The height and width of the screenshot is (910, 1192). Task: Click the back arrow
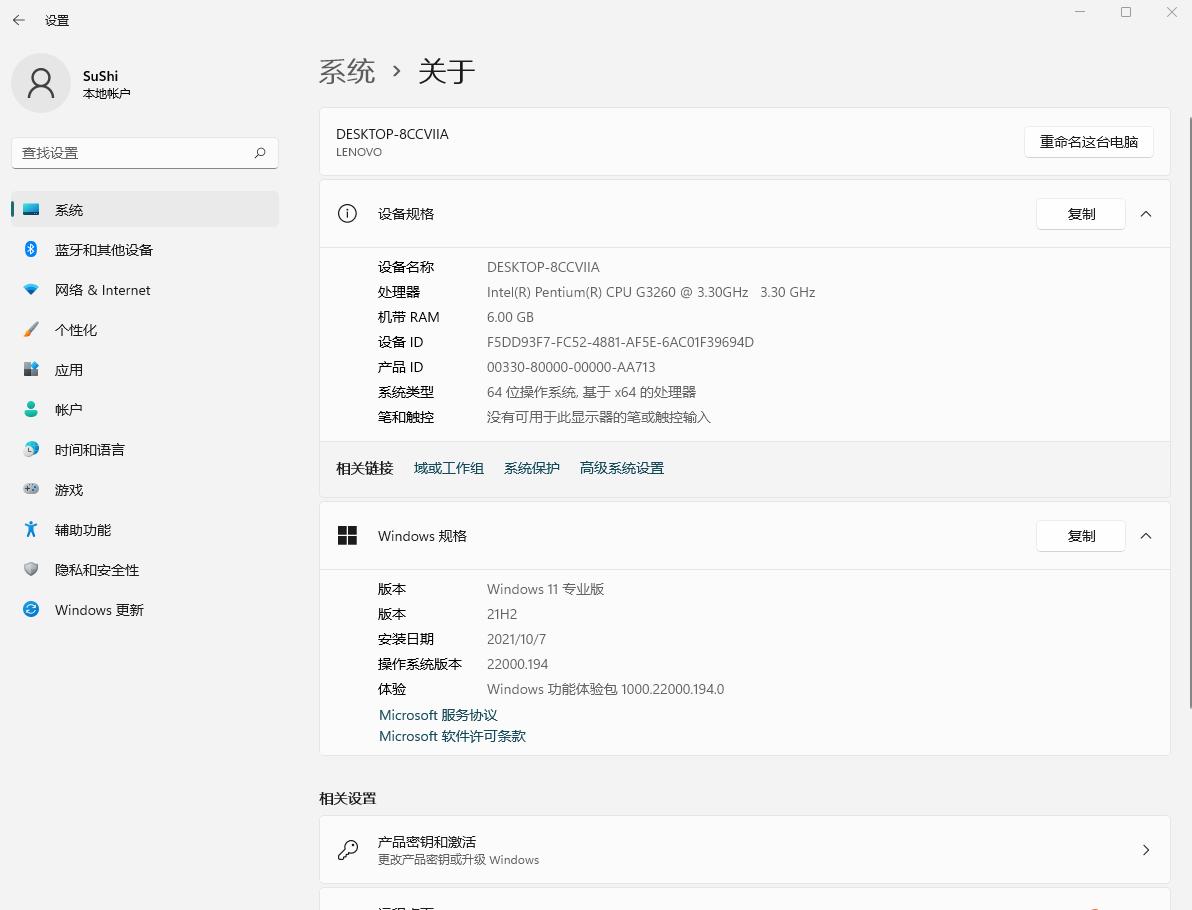pos(18,19)
